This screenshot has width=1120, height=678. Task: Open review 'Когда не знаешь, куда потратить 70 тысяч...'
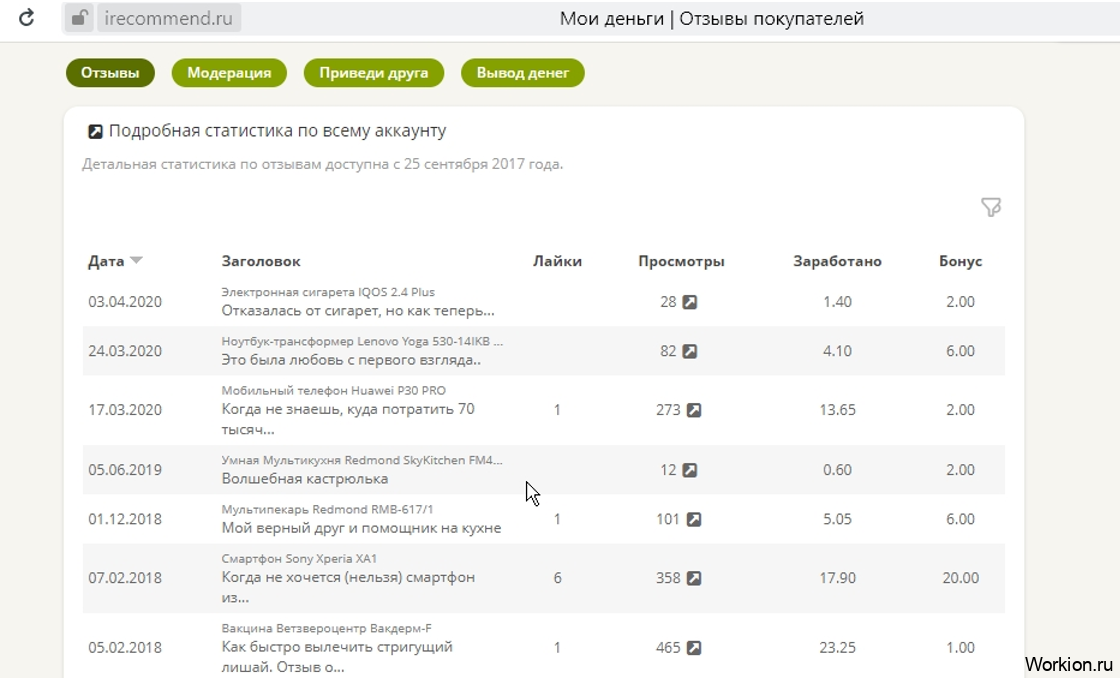point(348,419)
